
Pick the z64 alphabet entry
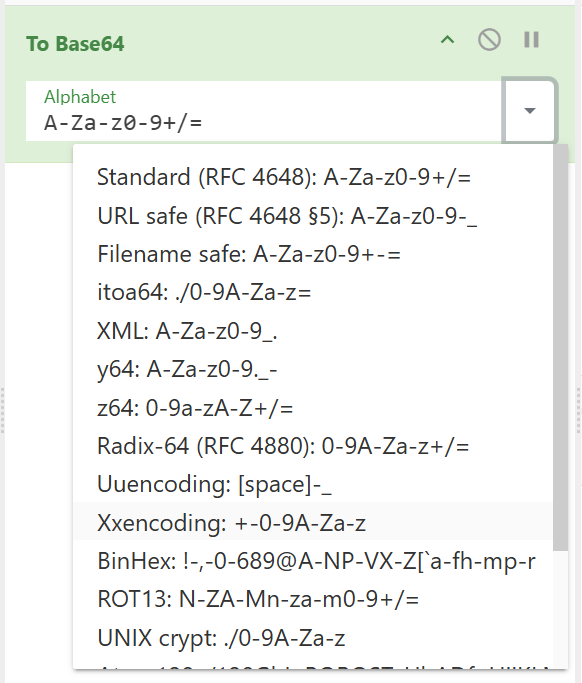tap(313, 408)
